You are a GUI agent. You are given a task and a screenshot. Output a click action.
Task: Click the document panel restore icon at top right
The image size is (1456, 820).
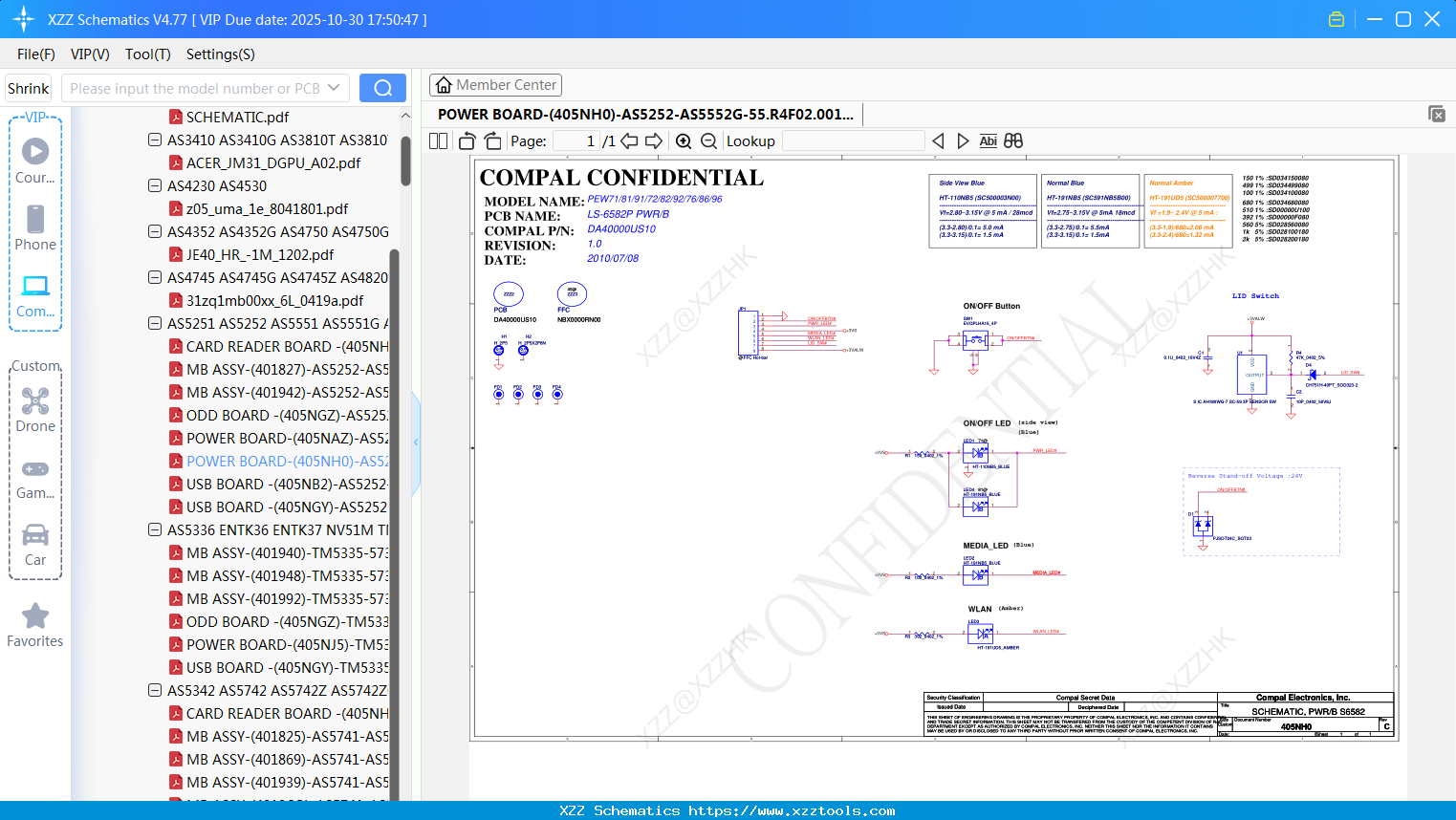pyautogui.click(x=1437, y=114)
